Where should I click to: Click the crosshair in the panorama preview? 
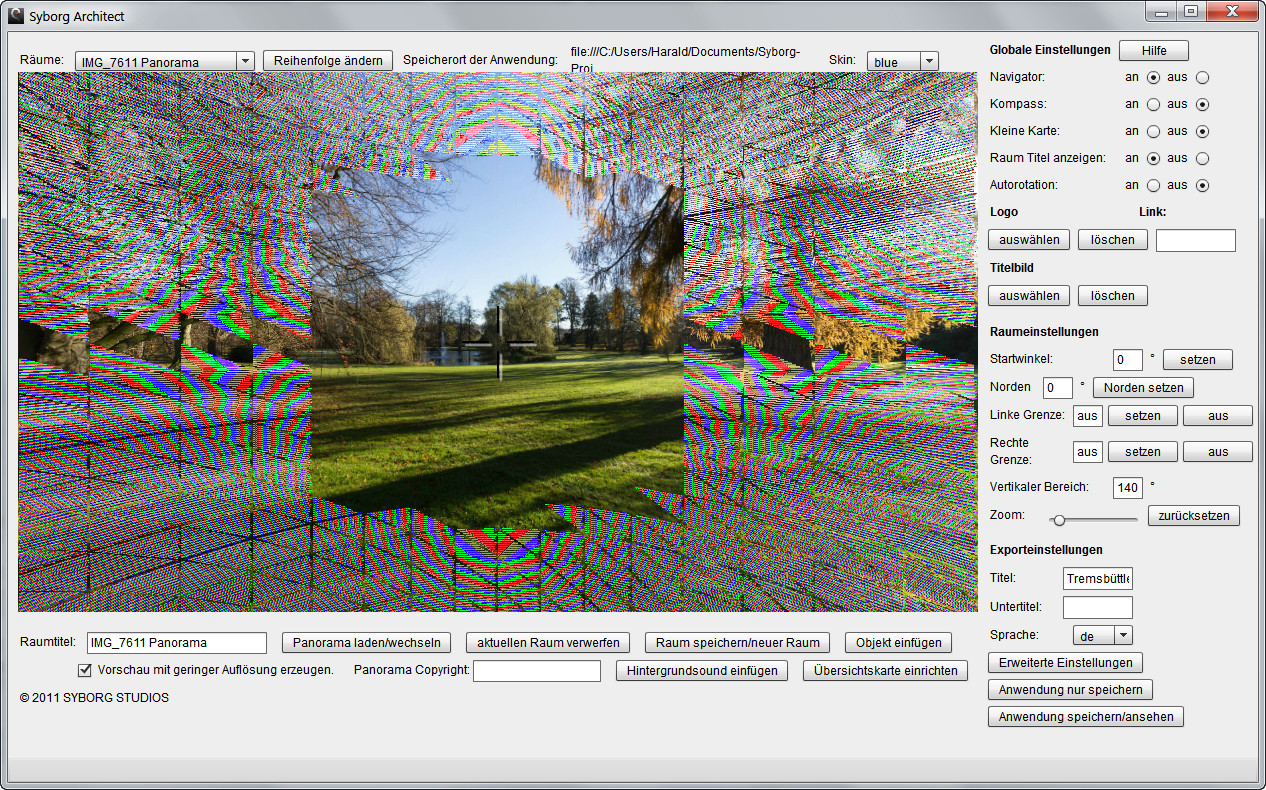499,343
